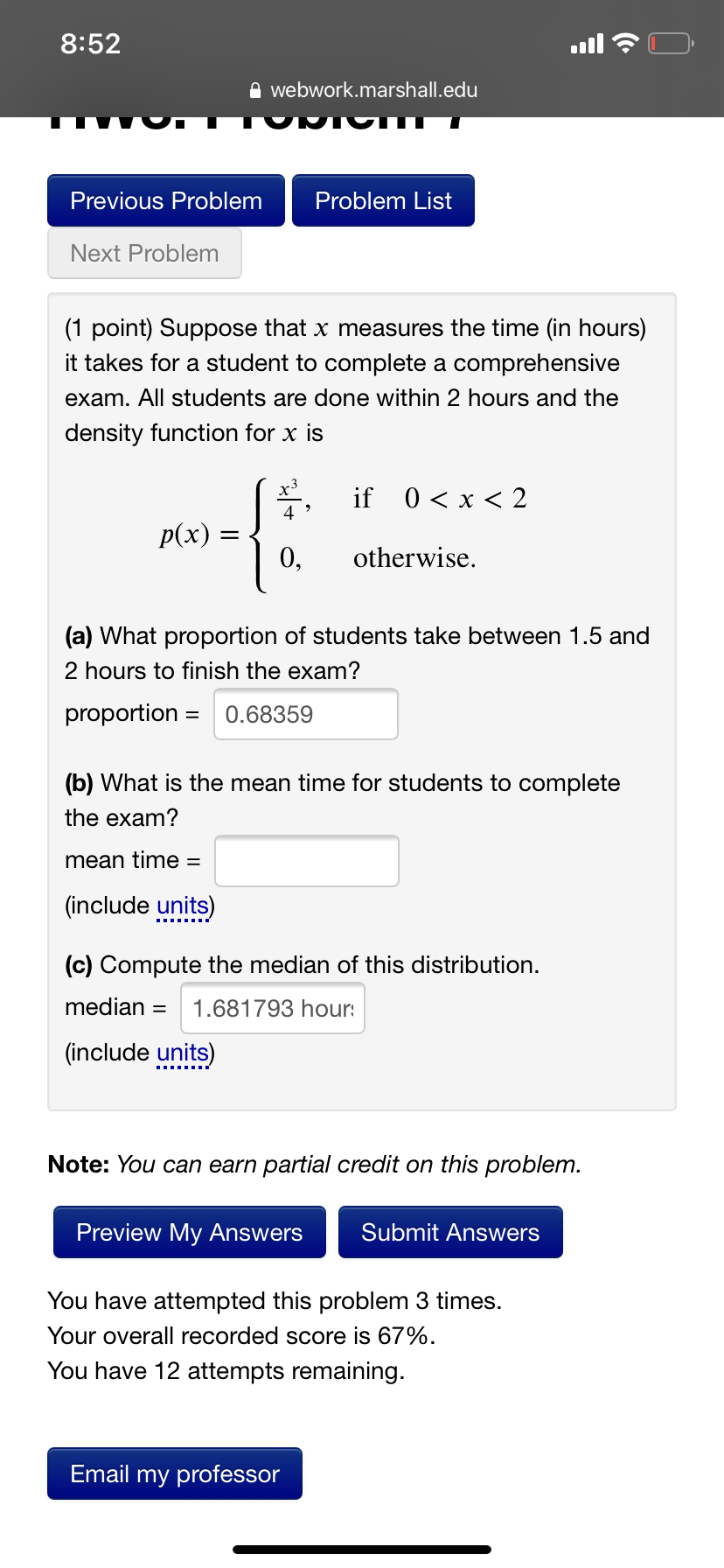Open the units link under mean time
724x1568 pixels.
182,906
